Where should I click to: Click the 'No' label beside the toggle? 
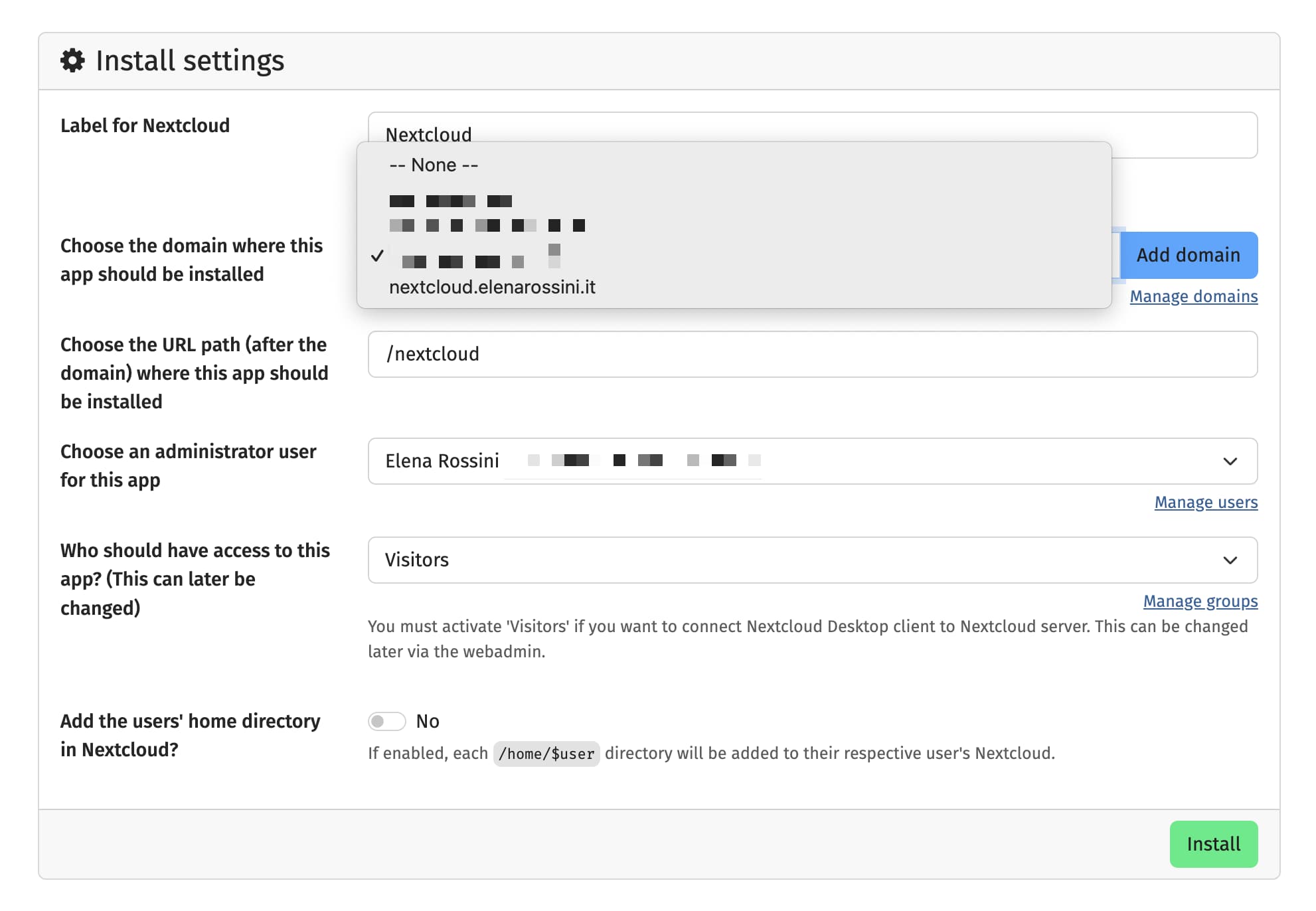(x=429, y=721)
